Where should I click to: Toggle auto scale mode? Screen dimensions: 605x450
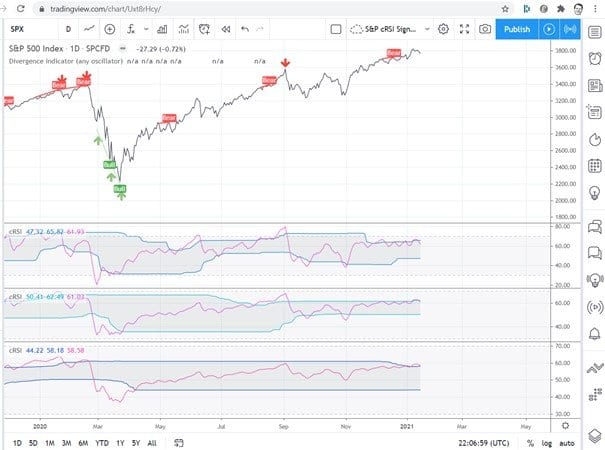click(567, 443)
